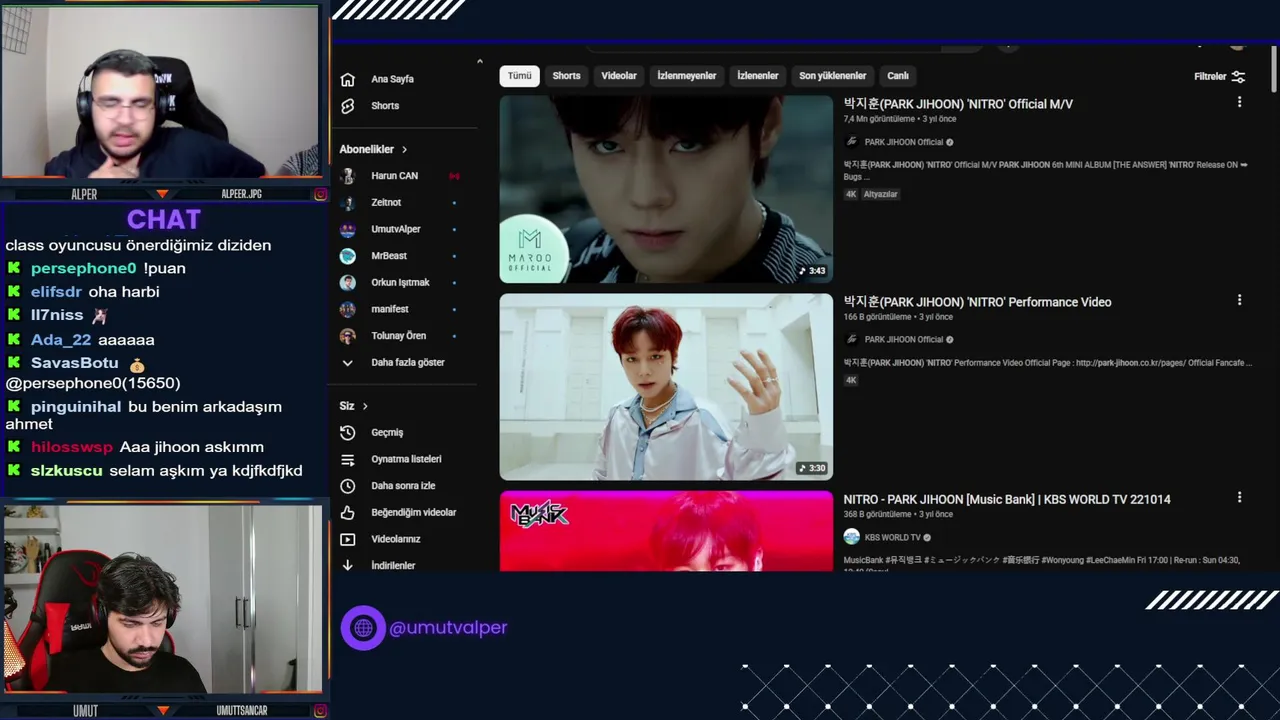This screenshot has height=720, width=1280.
Task: Select the İzlenenler filter chip
Action: pos(758,76)
